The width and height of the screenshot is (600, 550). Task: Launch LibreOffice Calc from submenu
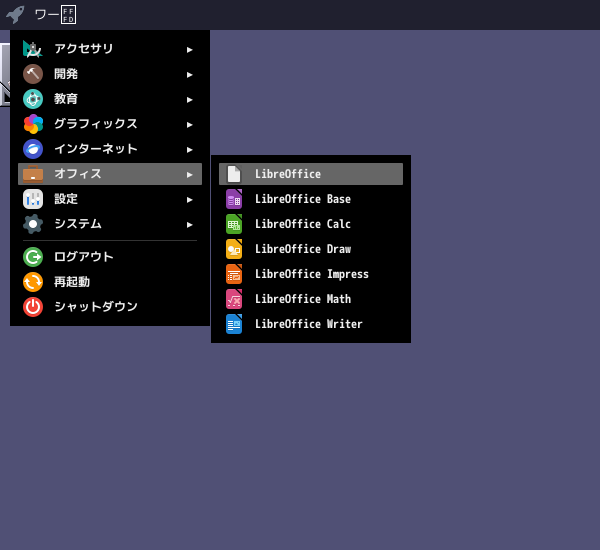pyautogui.click(x=311, y=224)
